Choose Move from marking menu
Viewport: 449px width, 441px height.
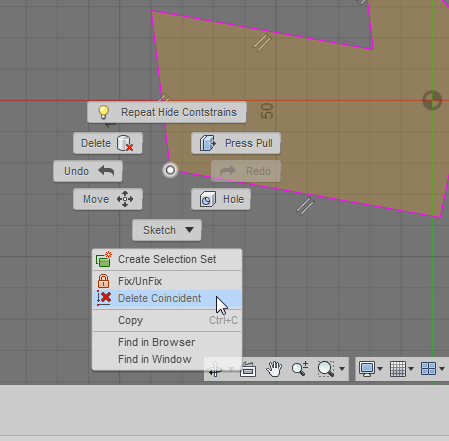point(108,199)
